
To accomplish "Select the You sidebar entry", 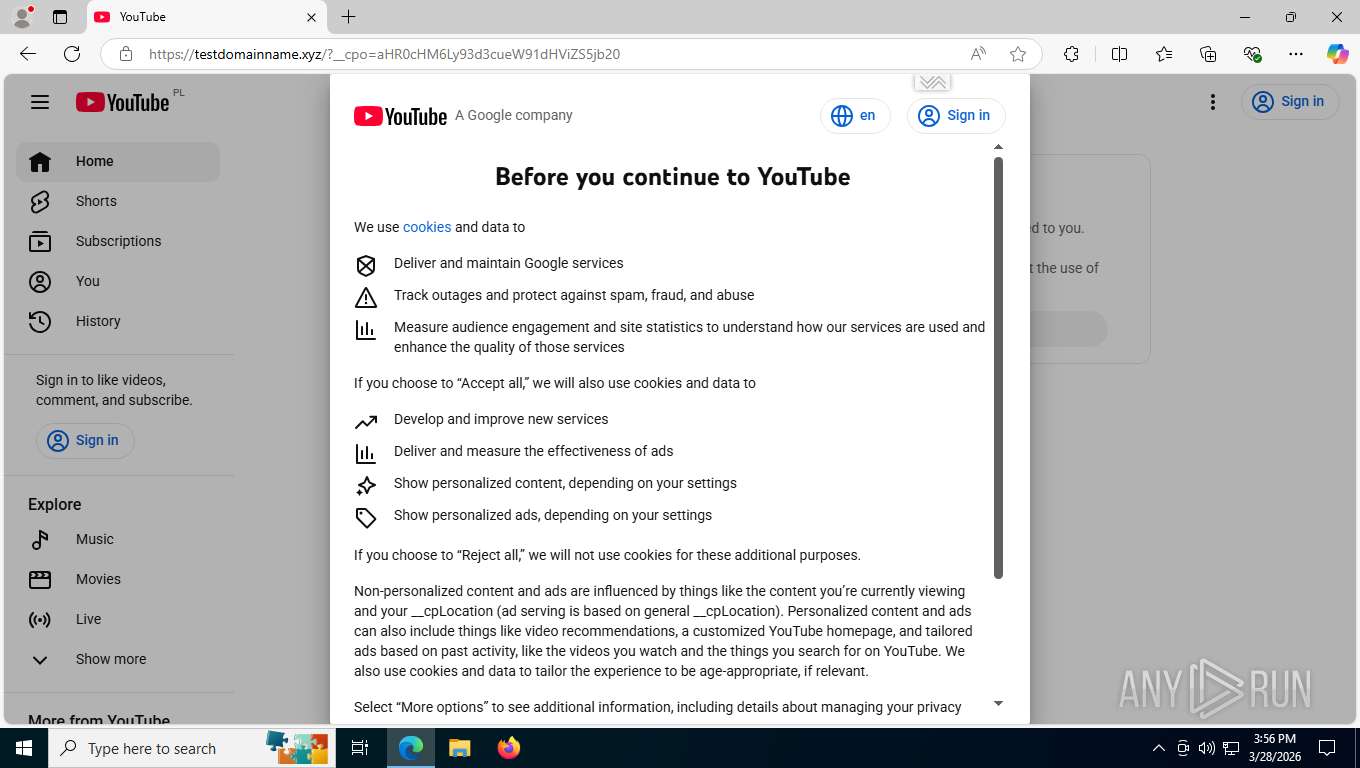I will point(118,281).
